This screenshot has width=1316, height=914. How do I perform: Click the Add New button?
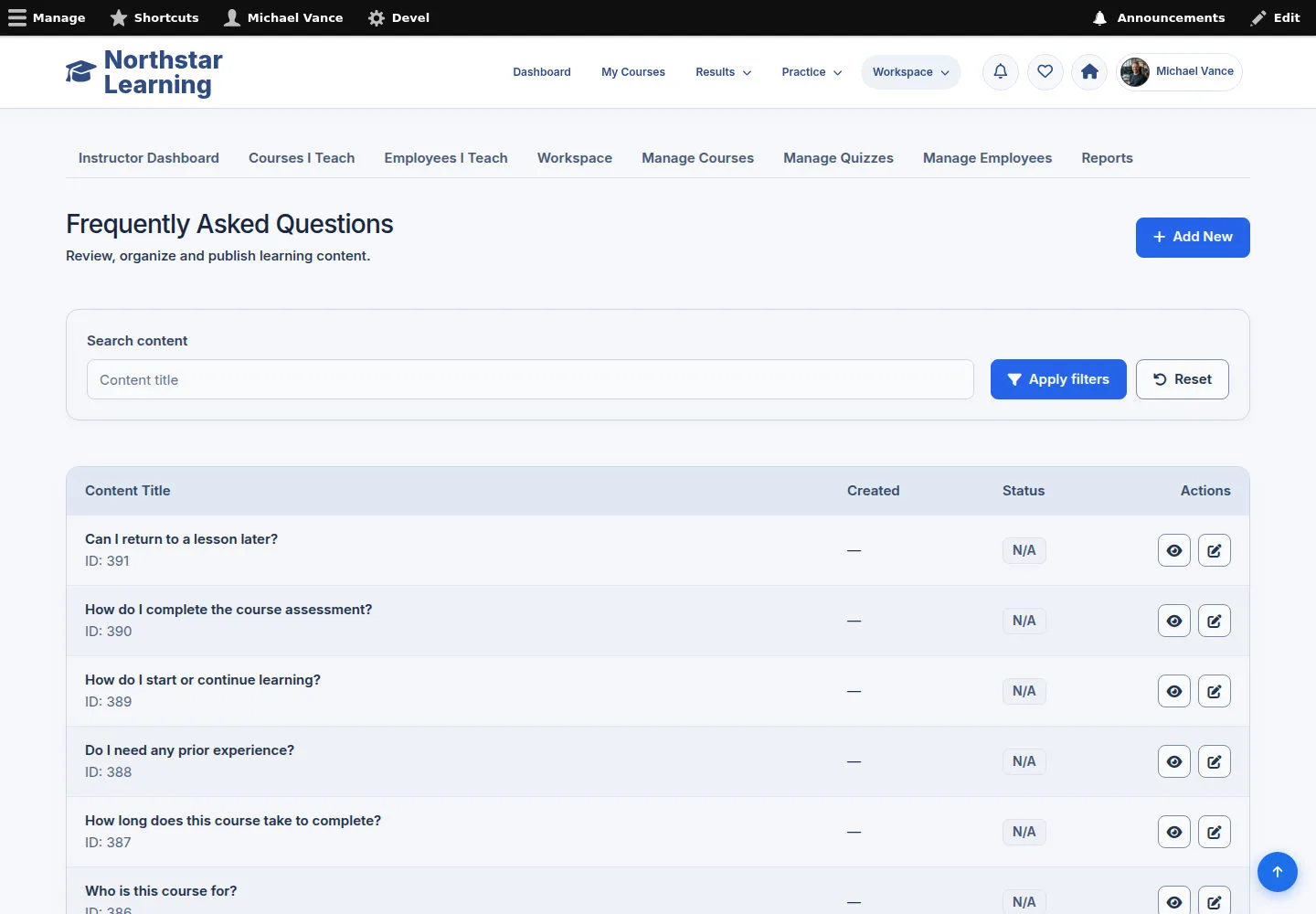[x=1193, y=238]
